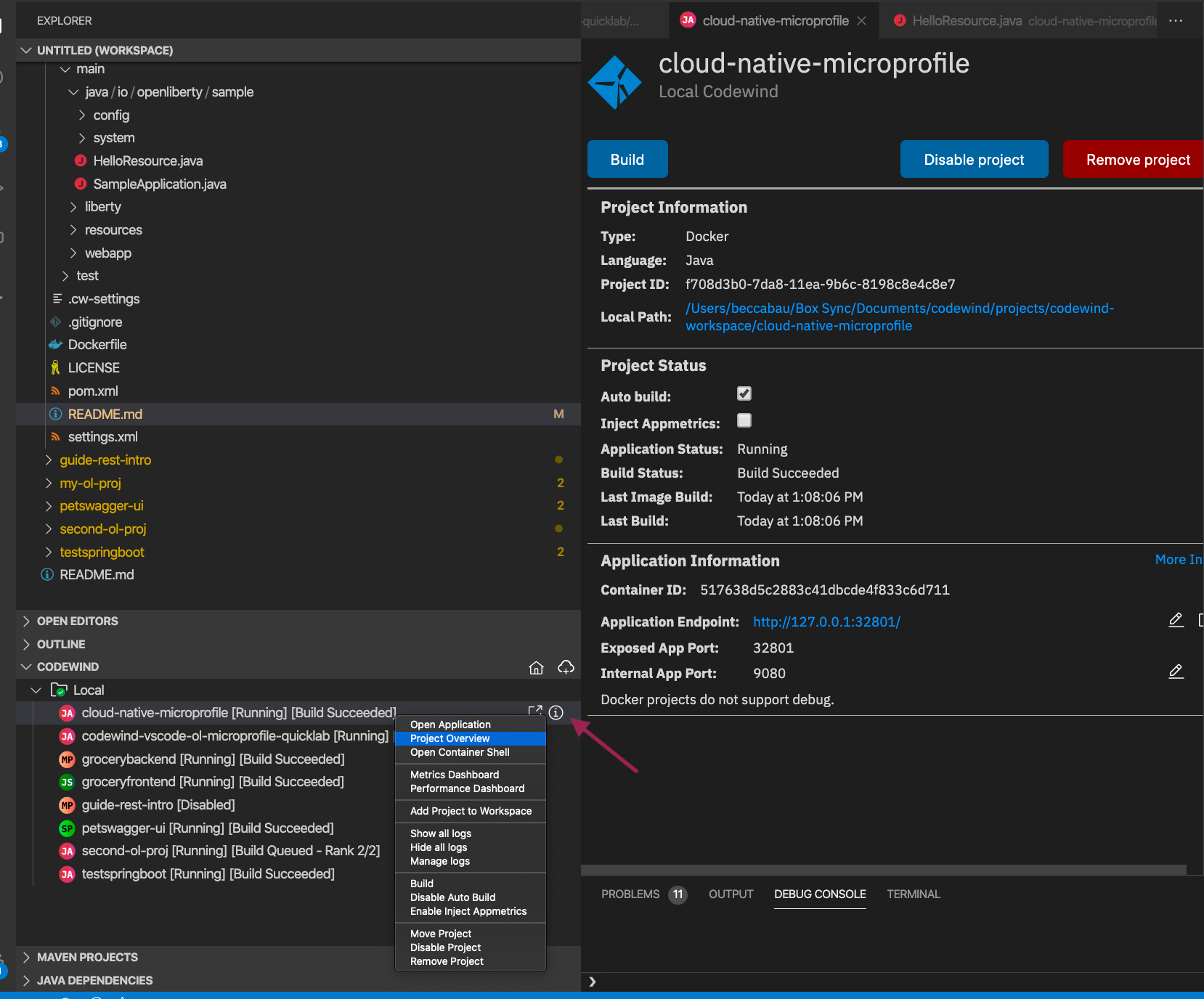This screenshot has height=999, width=1204.
Task: Click the info icon of root README.md
Action: click(47, 574)
